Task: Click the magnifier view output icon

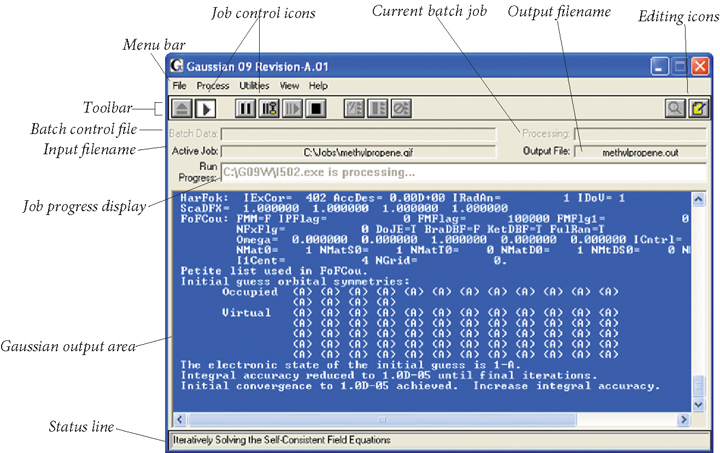Action: pos(675,108)
